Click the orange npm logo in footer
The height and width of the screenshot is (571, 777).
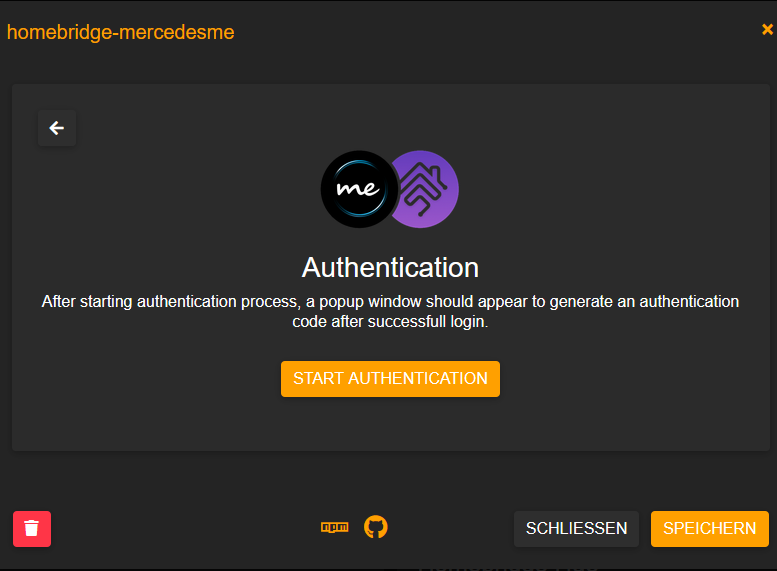coord(334,527)
